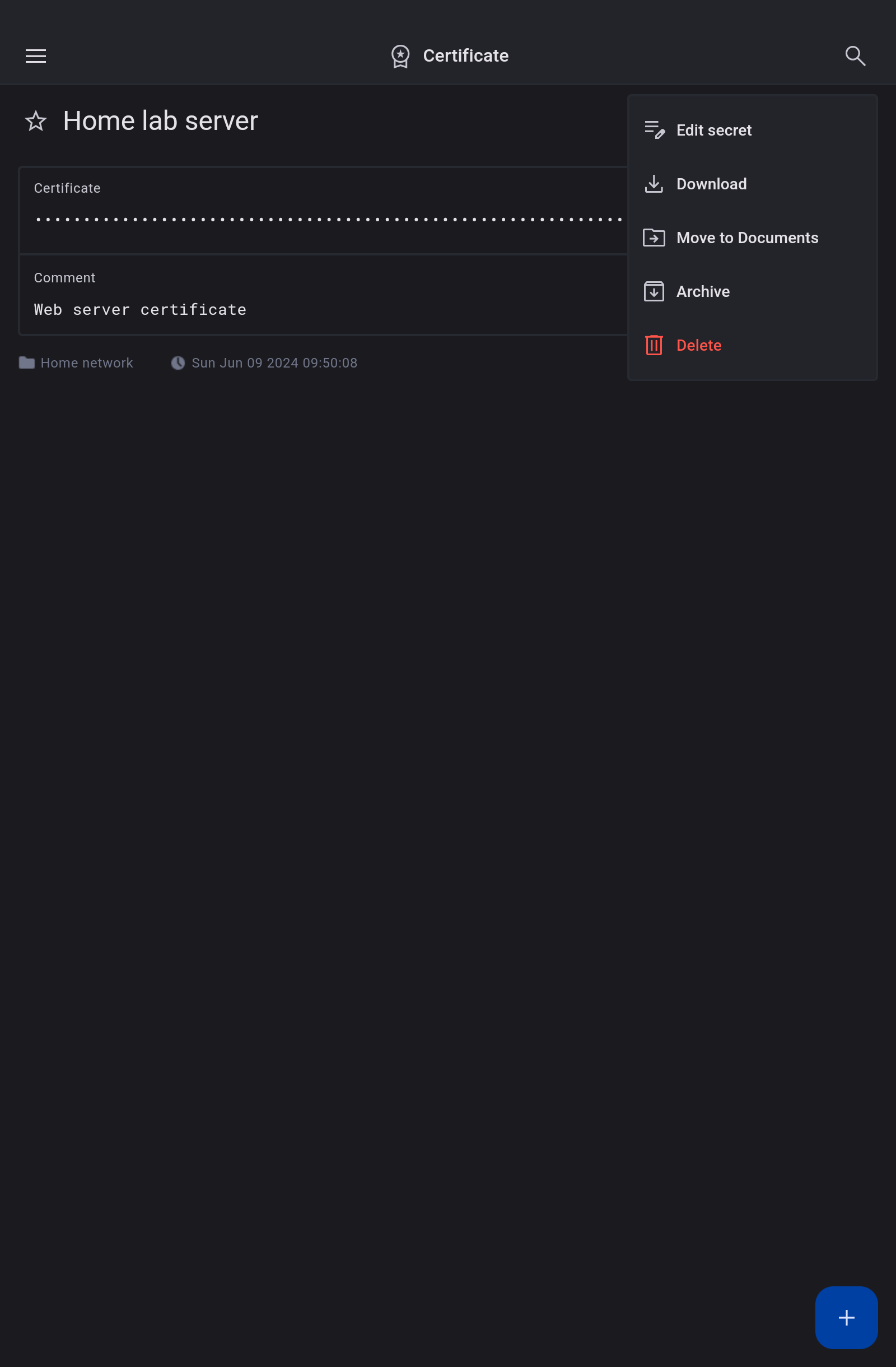Toggle the favorite star for Home lab server
896x1367 pixels.
tap(36, 120)
